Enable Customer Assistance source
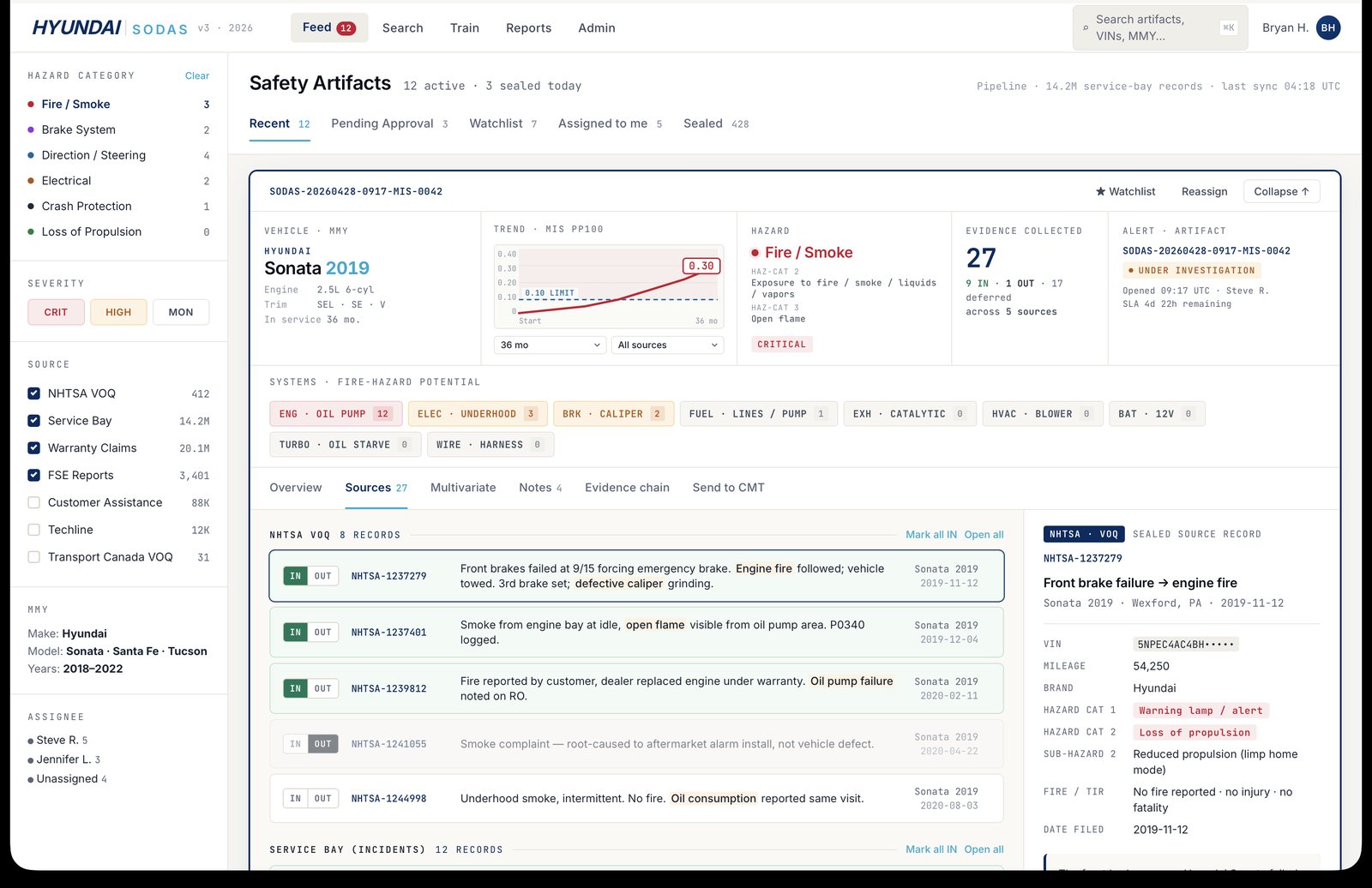 pos(34,502)
